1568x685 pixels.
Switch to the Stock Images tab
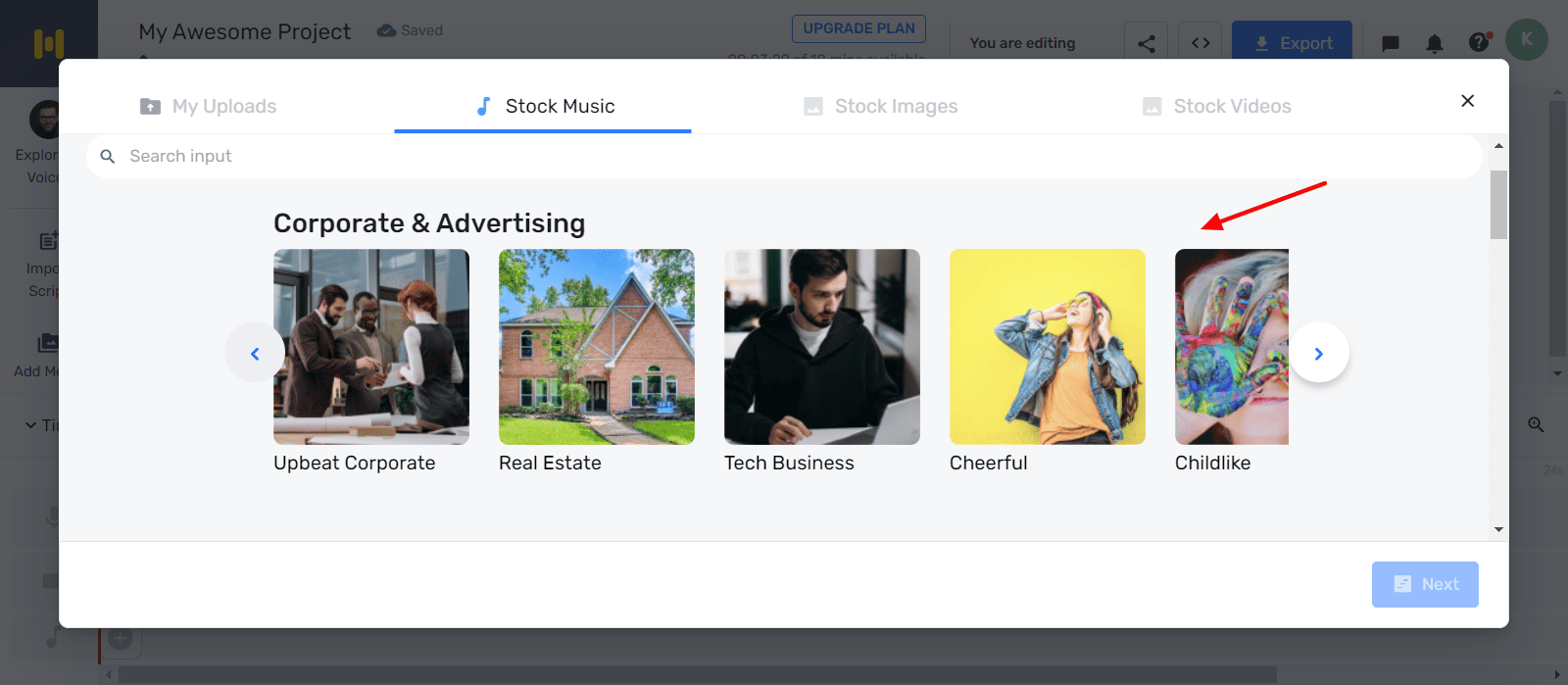pyautogui.click(x=880, y=107)
